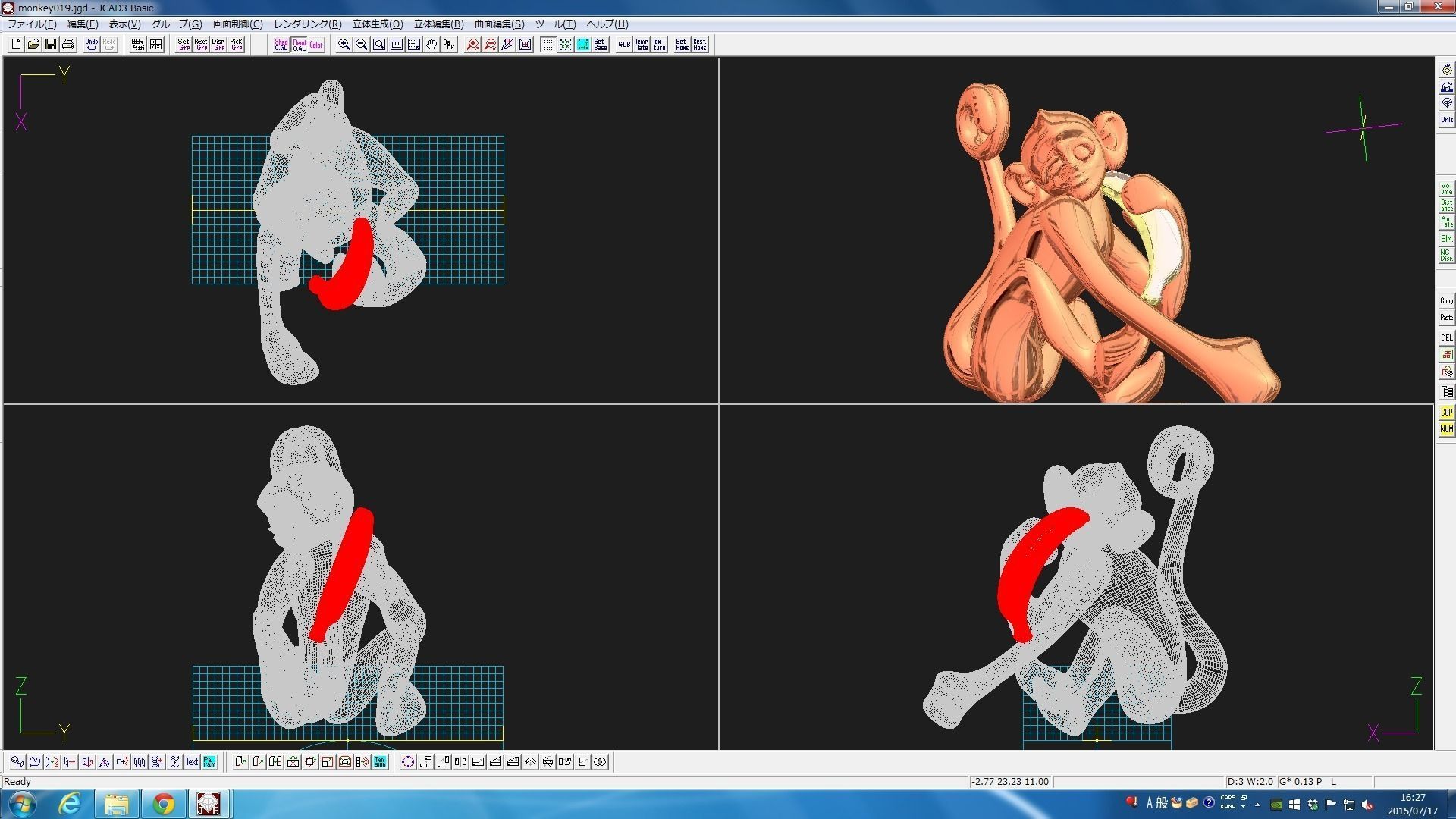Image resolution: width=1456 pixels, height=819 pixels.
Task: Click the Texture toolbar button
Action: (x=659, y=45)
